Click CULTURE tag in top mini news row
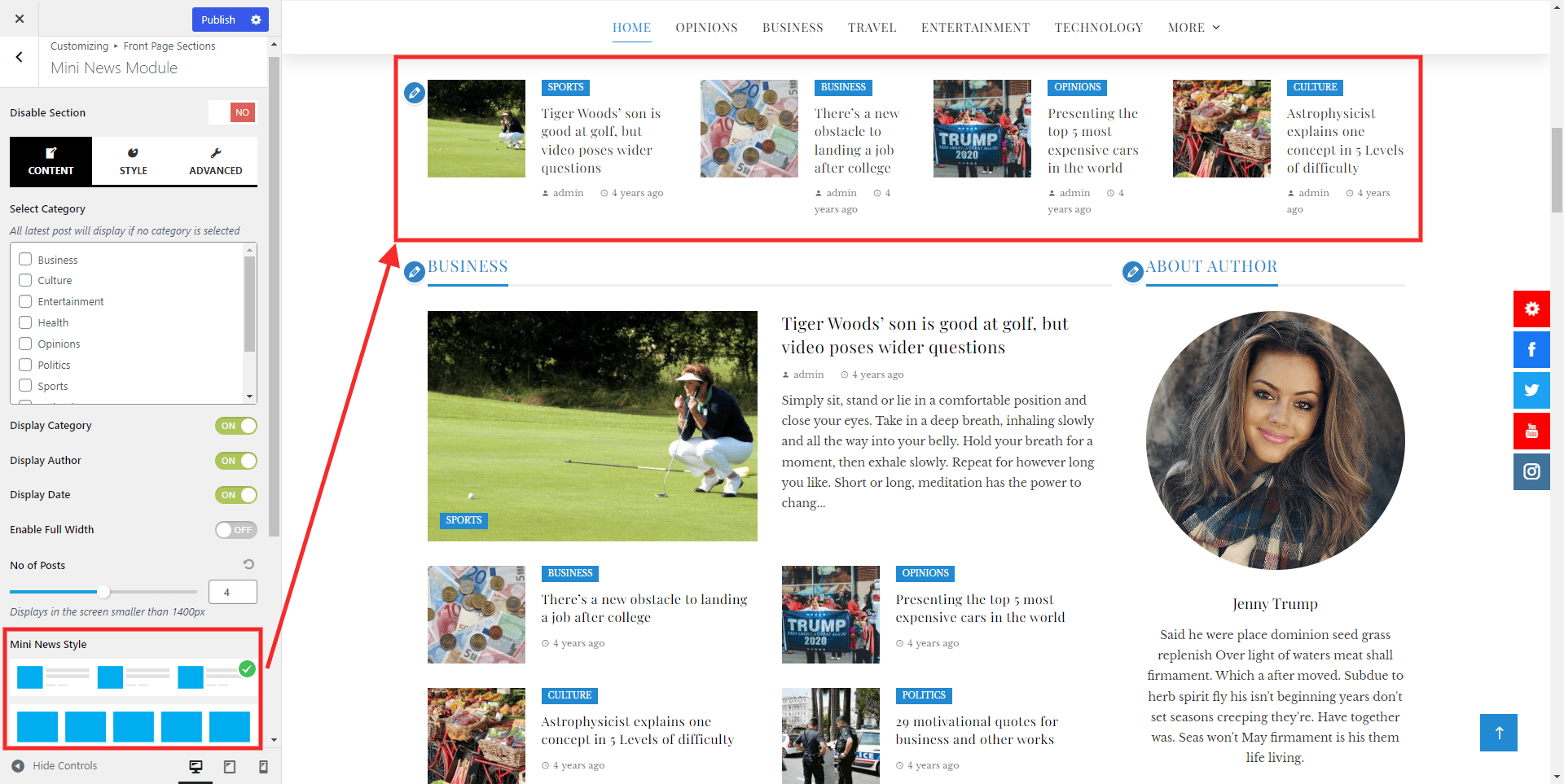The image size is (1564, 784). [x=1315, y=87]
